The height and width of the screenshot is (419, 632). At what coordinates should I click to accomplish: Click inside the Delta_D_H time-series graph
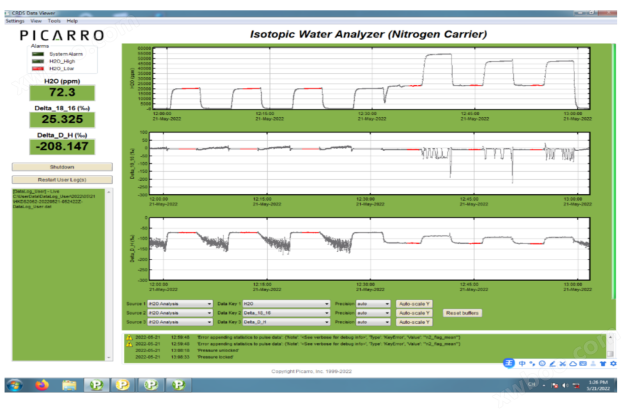(370, 249)
